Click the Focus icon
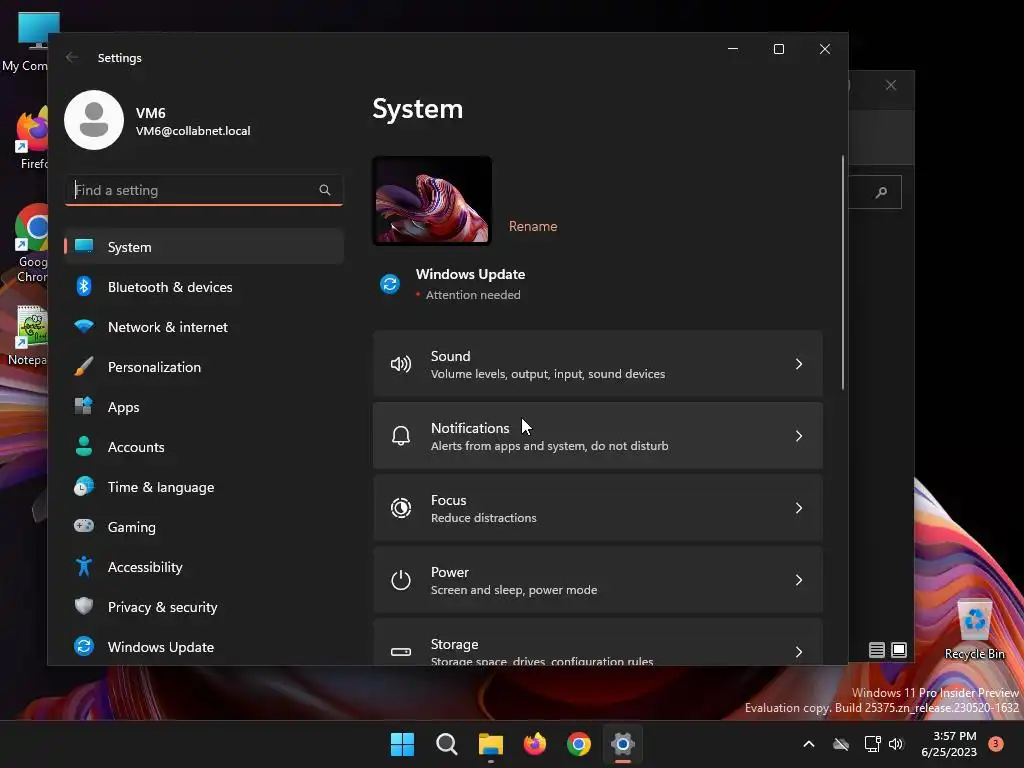 401,507
